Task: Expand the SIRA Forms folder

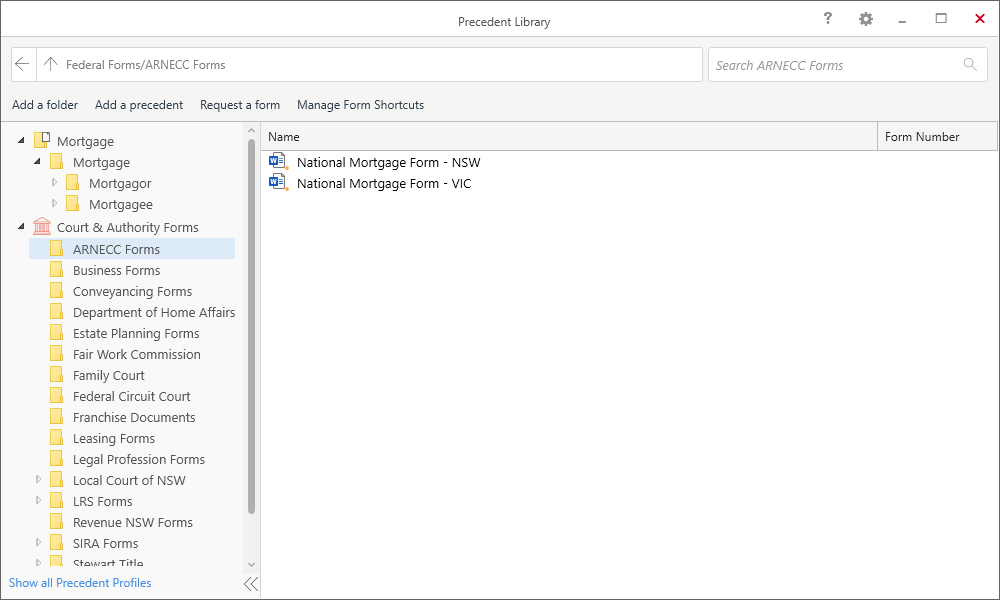Action: pos(38,543)
